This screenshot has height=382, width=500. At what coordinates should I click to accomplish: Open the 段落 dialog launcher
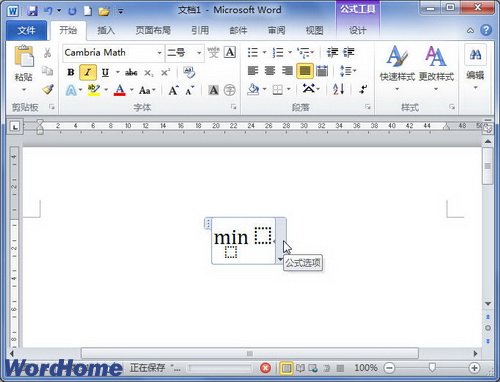[368, 107]
